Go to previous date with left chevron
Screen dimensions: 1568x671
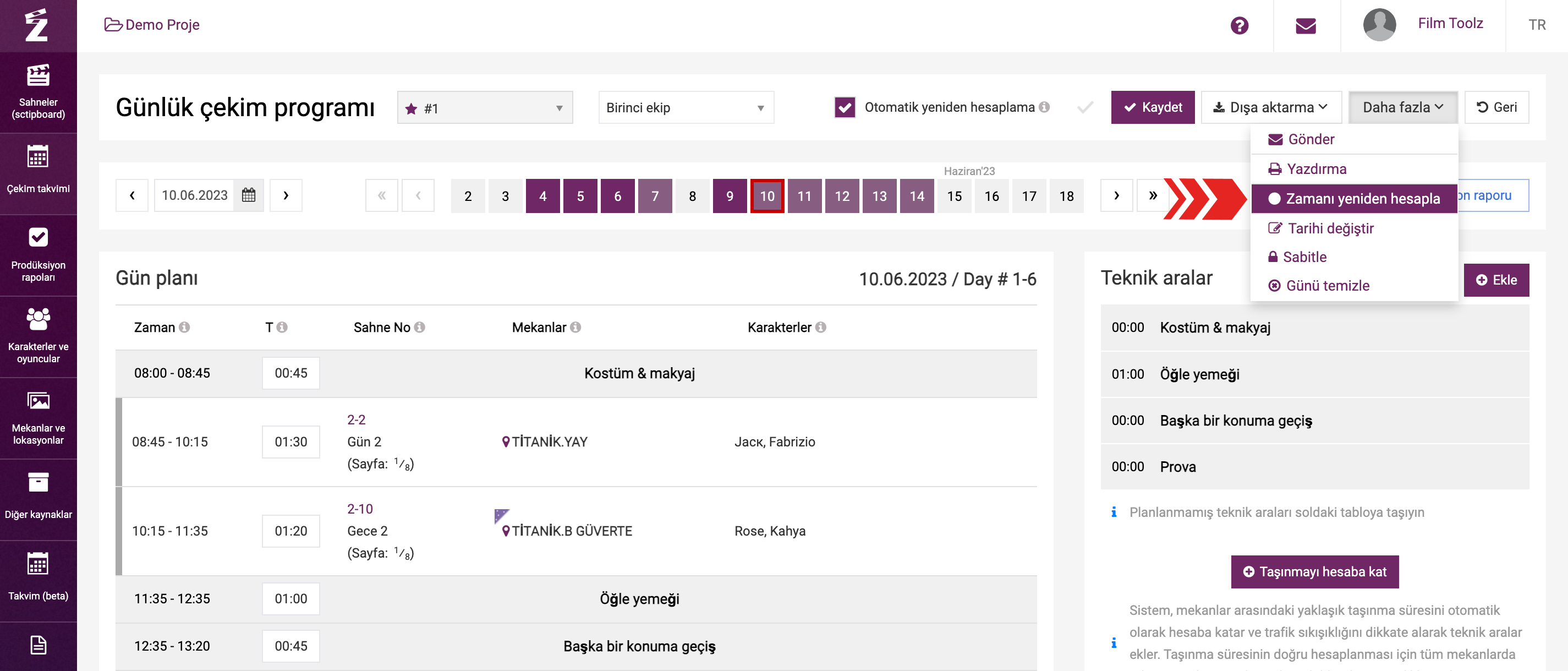click(x=132, y=195)
